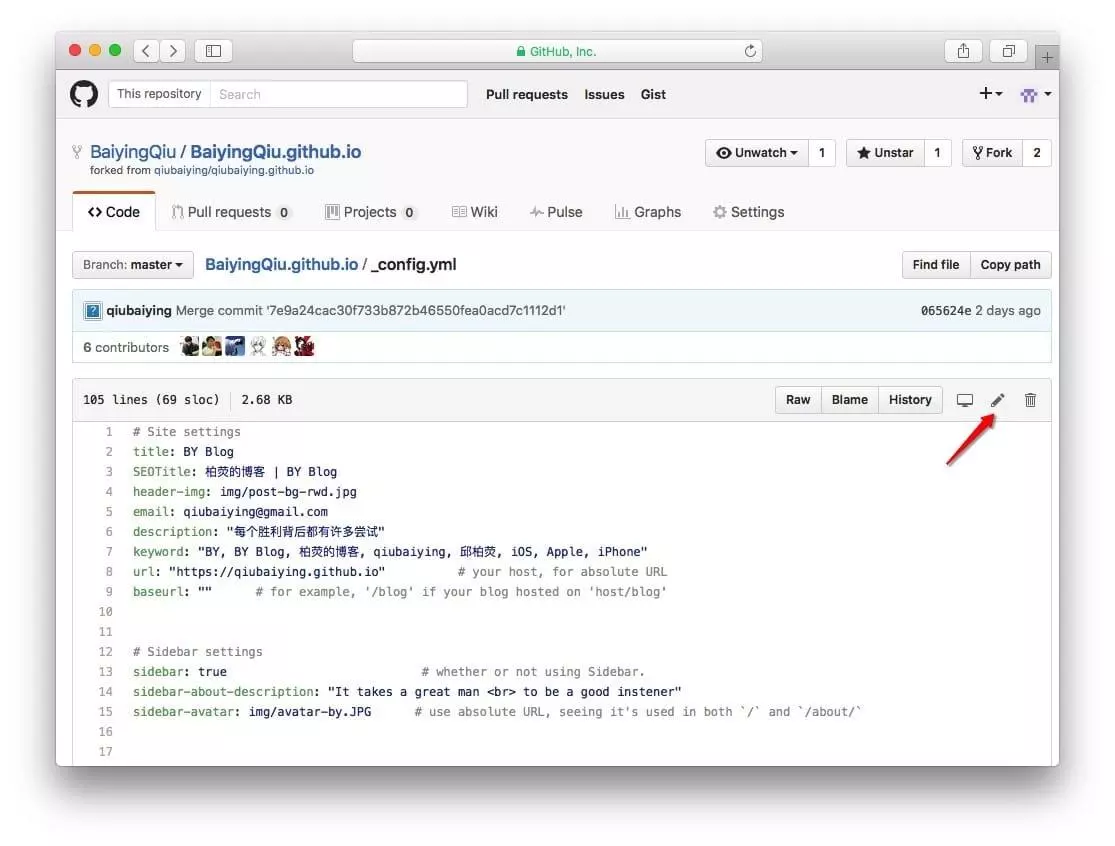Go forward with Safari's forward arrow
1115x846 pixels.
click(x=173, y=51)
